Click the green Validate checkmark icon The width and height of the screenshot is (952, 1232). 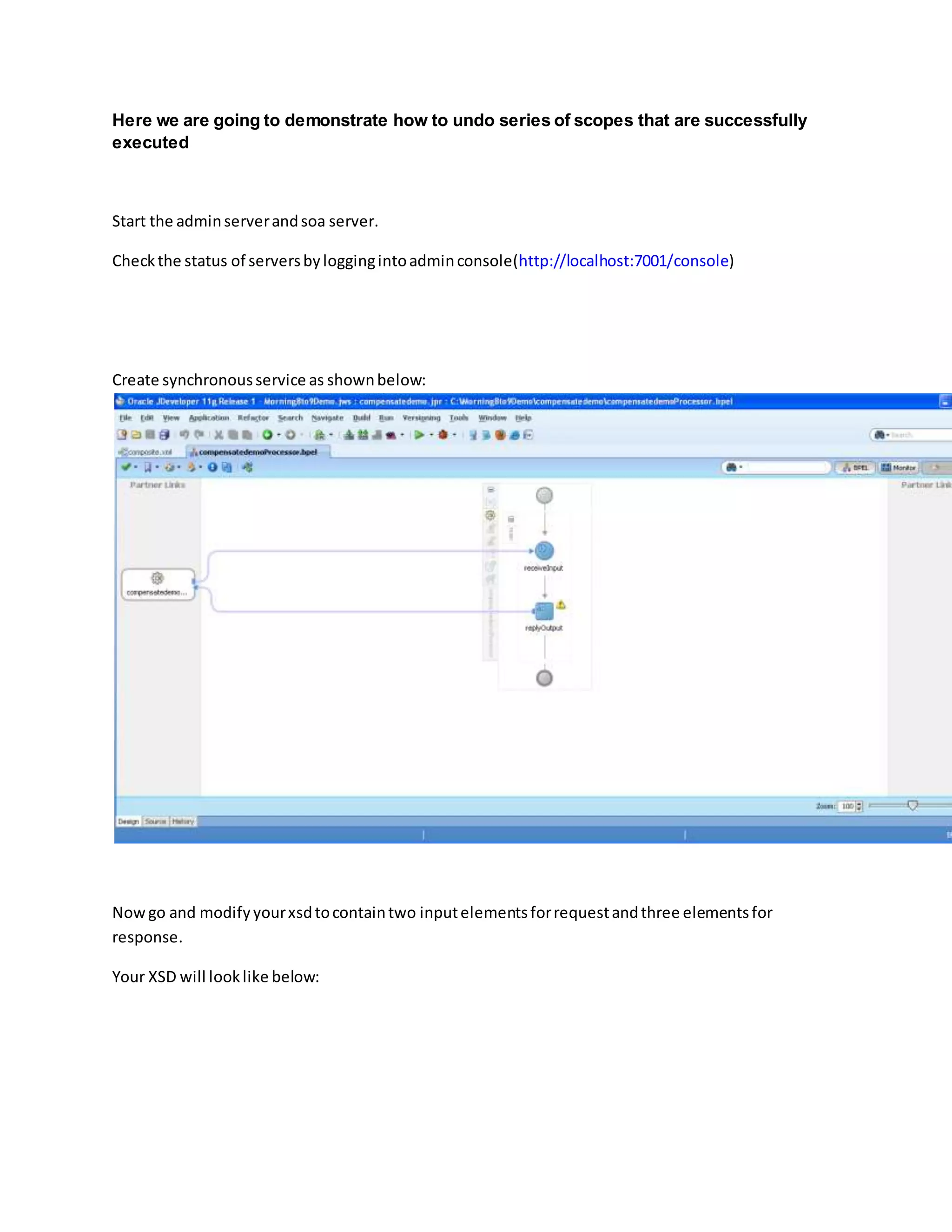(x=126, y=466)
